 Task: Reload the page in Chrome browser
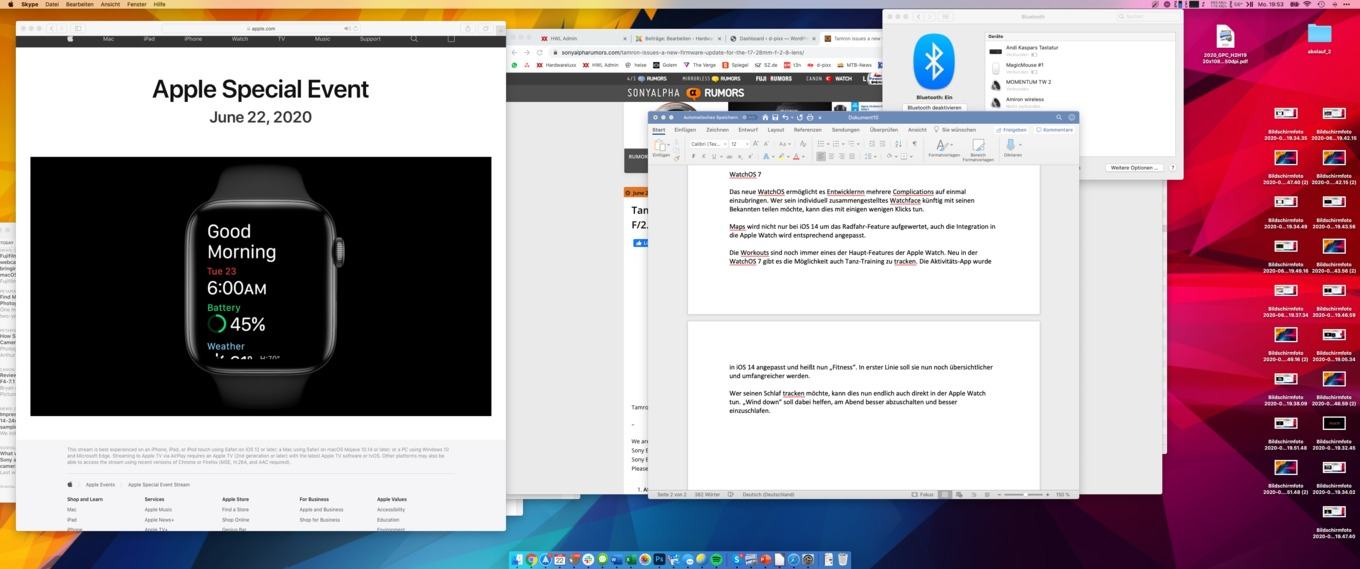click(539, 52)
